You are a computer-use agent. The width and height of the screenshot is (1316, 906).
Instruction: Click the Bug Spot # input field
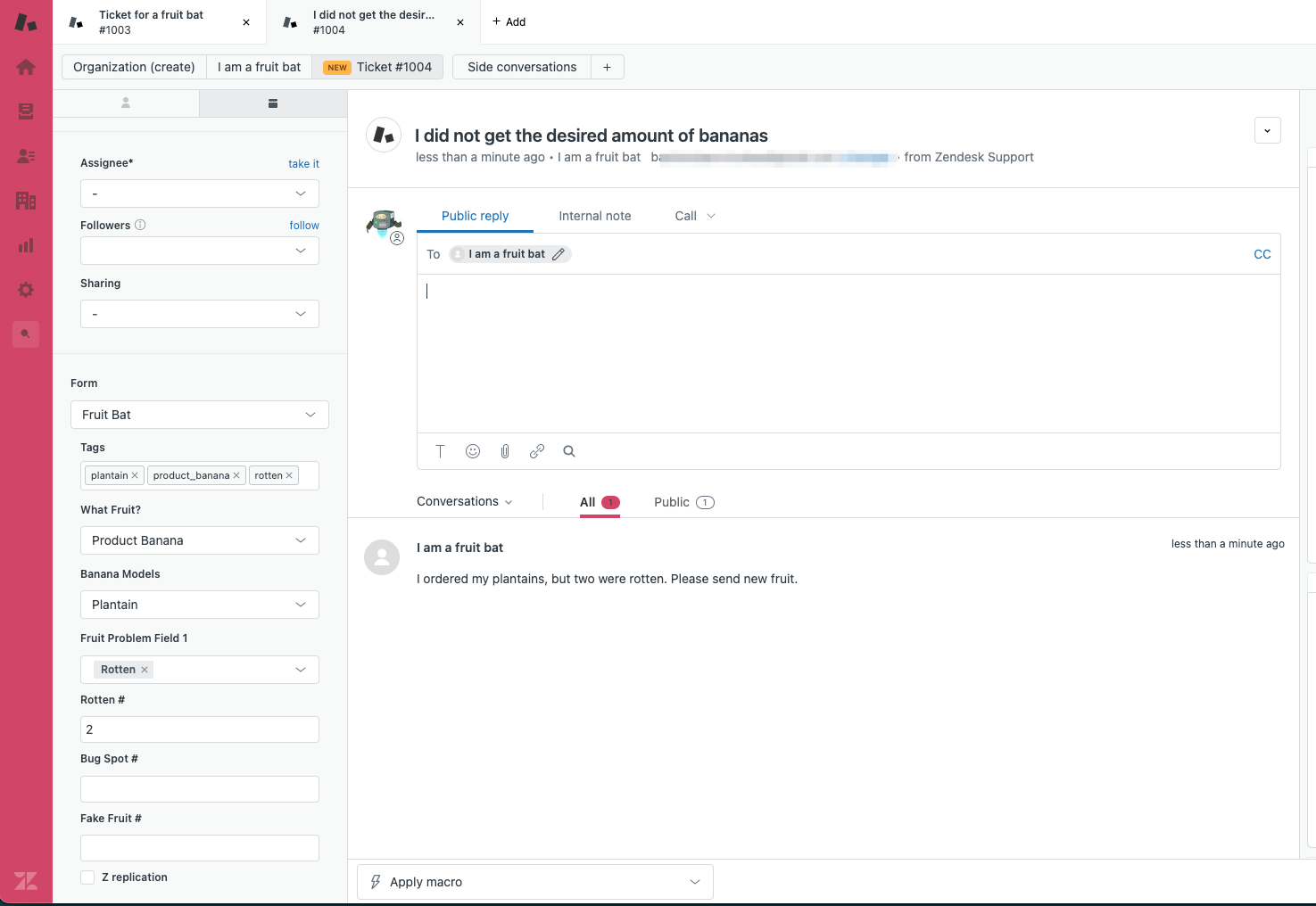tap(200, 789)
